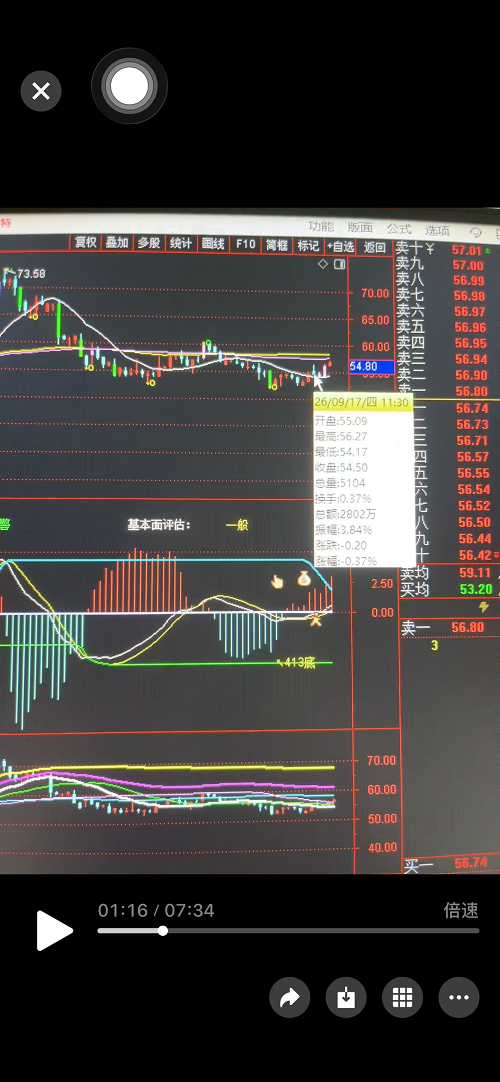Choose the 多股 multi-stock view
The height and width of the screenshot is (1082, 500).
pos(149,244)
